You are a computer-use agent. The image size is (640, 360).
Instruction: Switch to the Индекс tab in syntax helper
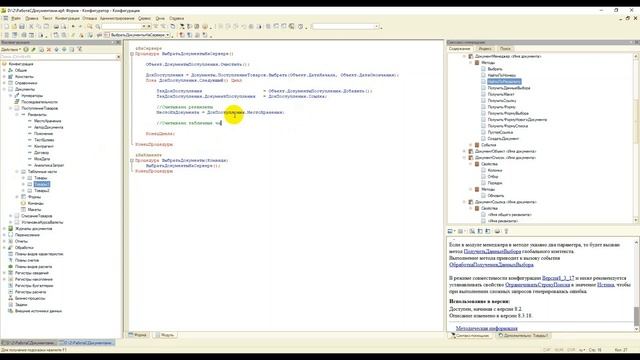click(485, 49)
